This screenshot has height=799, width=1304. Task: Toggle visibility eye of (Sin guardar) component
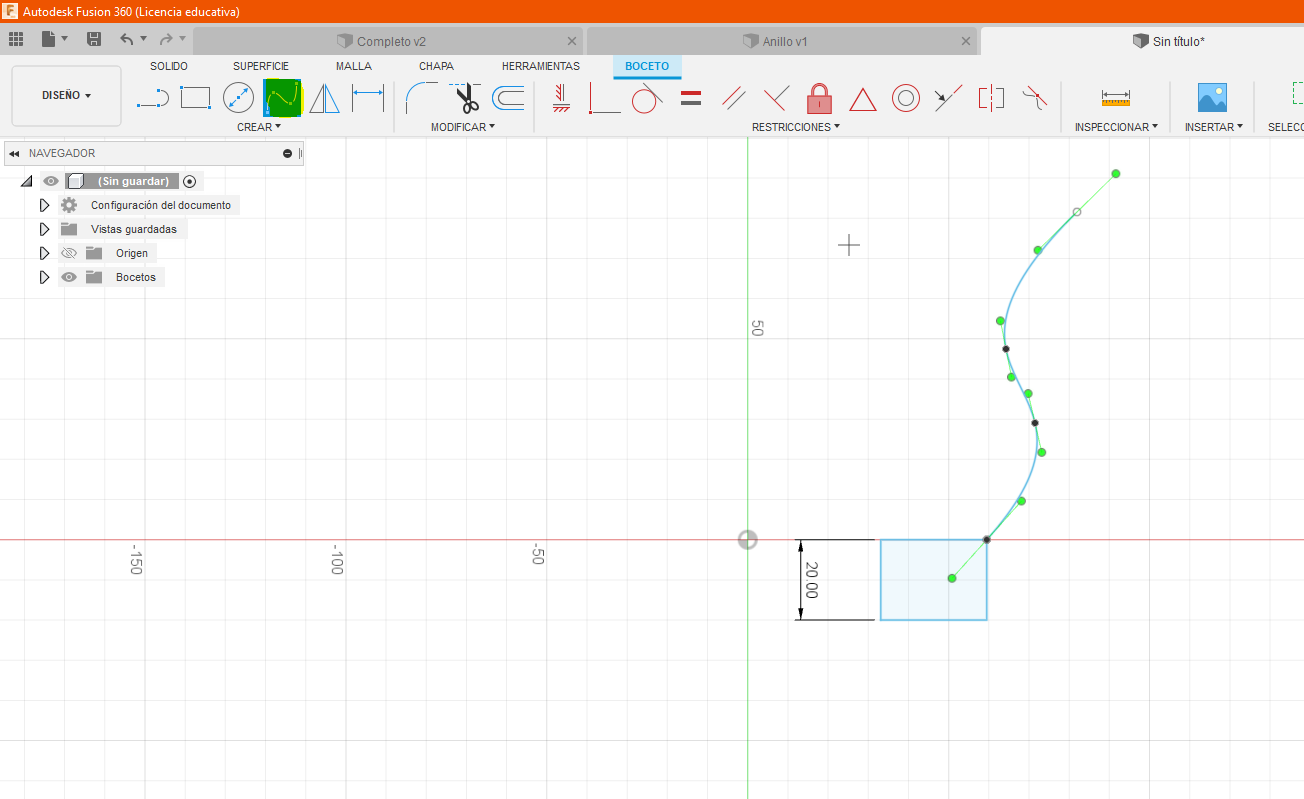51,181
